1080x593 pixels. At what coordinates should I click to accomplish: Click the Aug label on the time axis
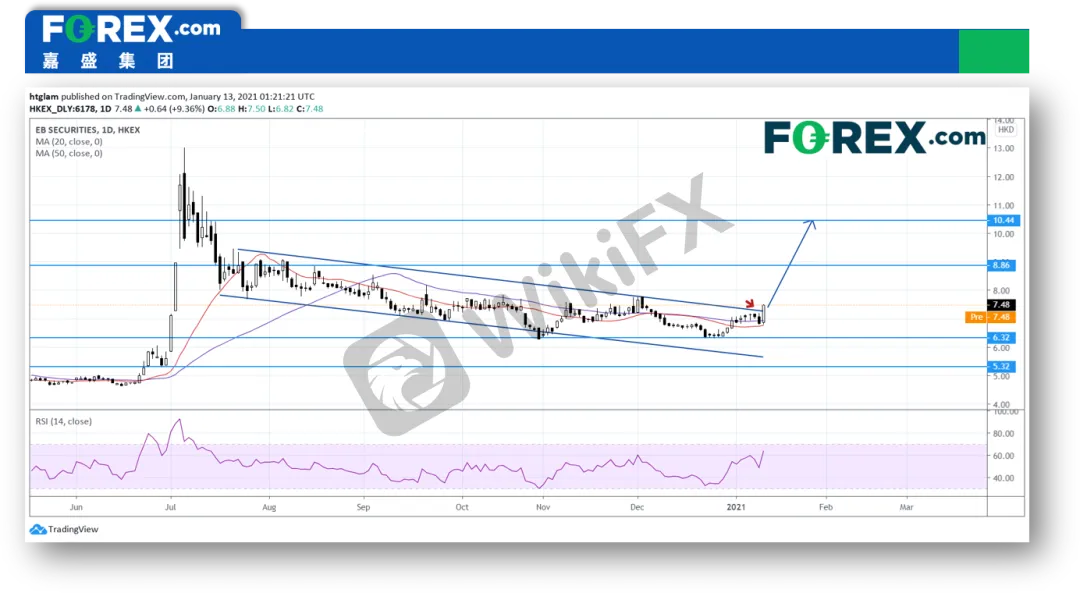coord(269,507)
